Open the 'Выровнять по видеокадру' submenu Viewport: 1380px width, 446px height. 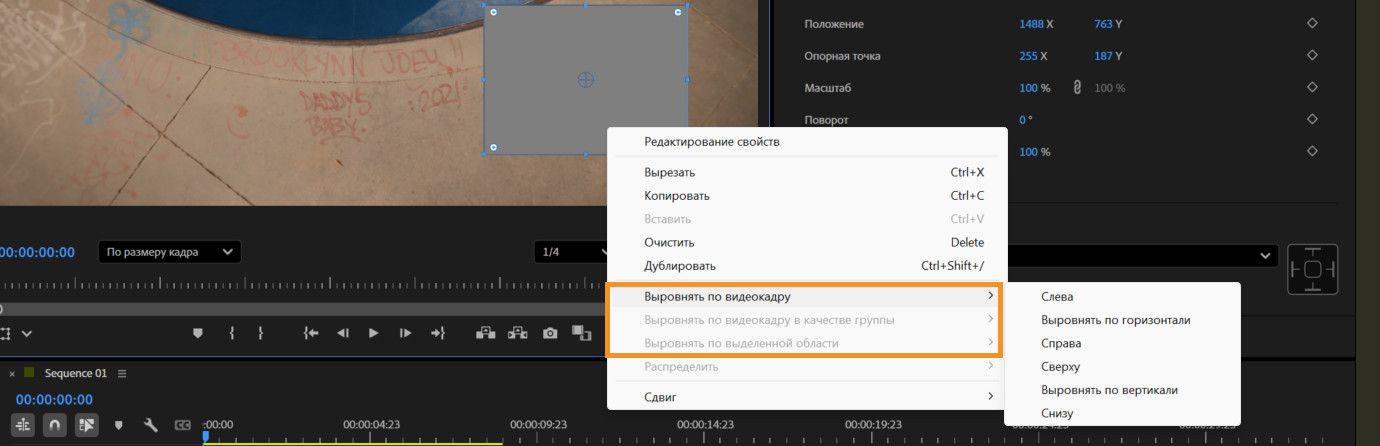807,297
